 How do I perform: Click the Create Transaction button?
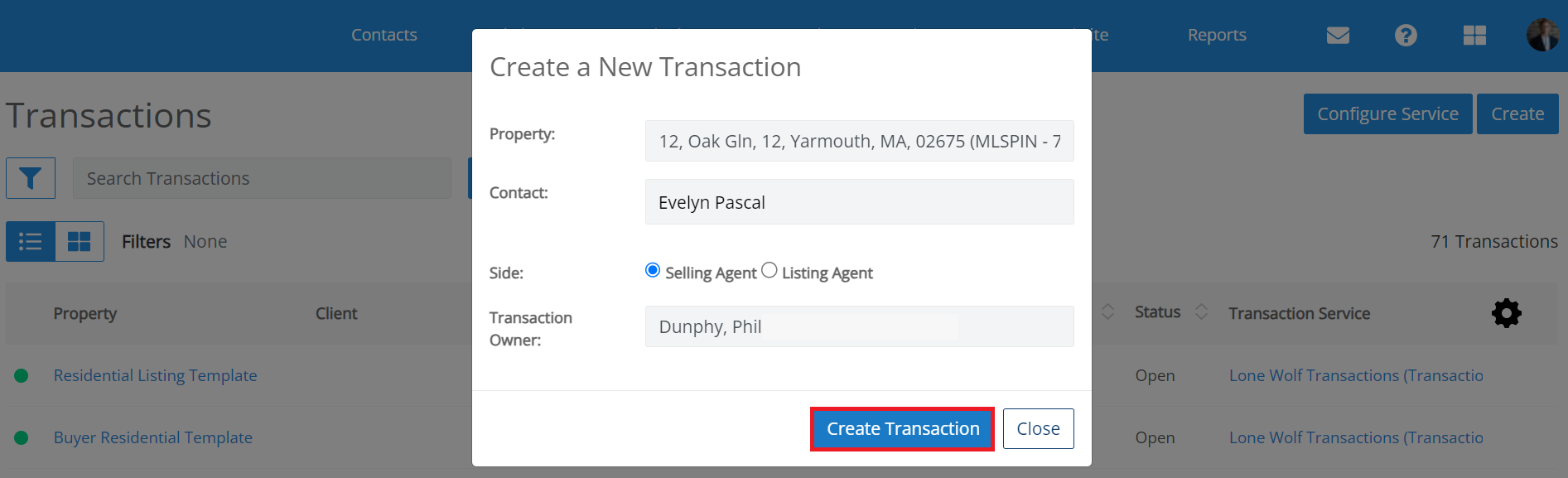(x=902, y=428)
